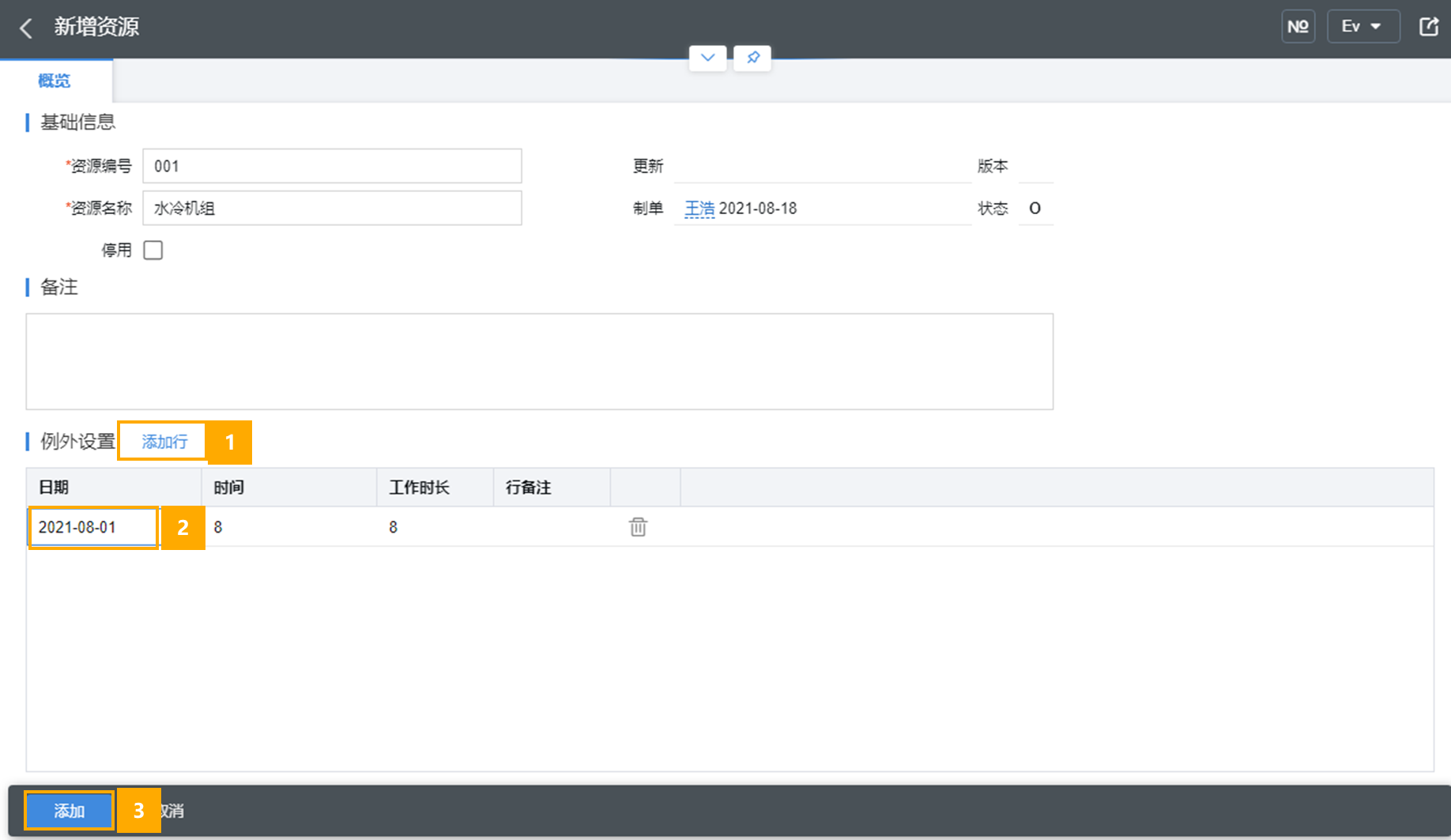Click the 2021-08-18 creation date text
This screenshot has height=840, width=1451.
tap(758, 209)
